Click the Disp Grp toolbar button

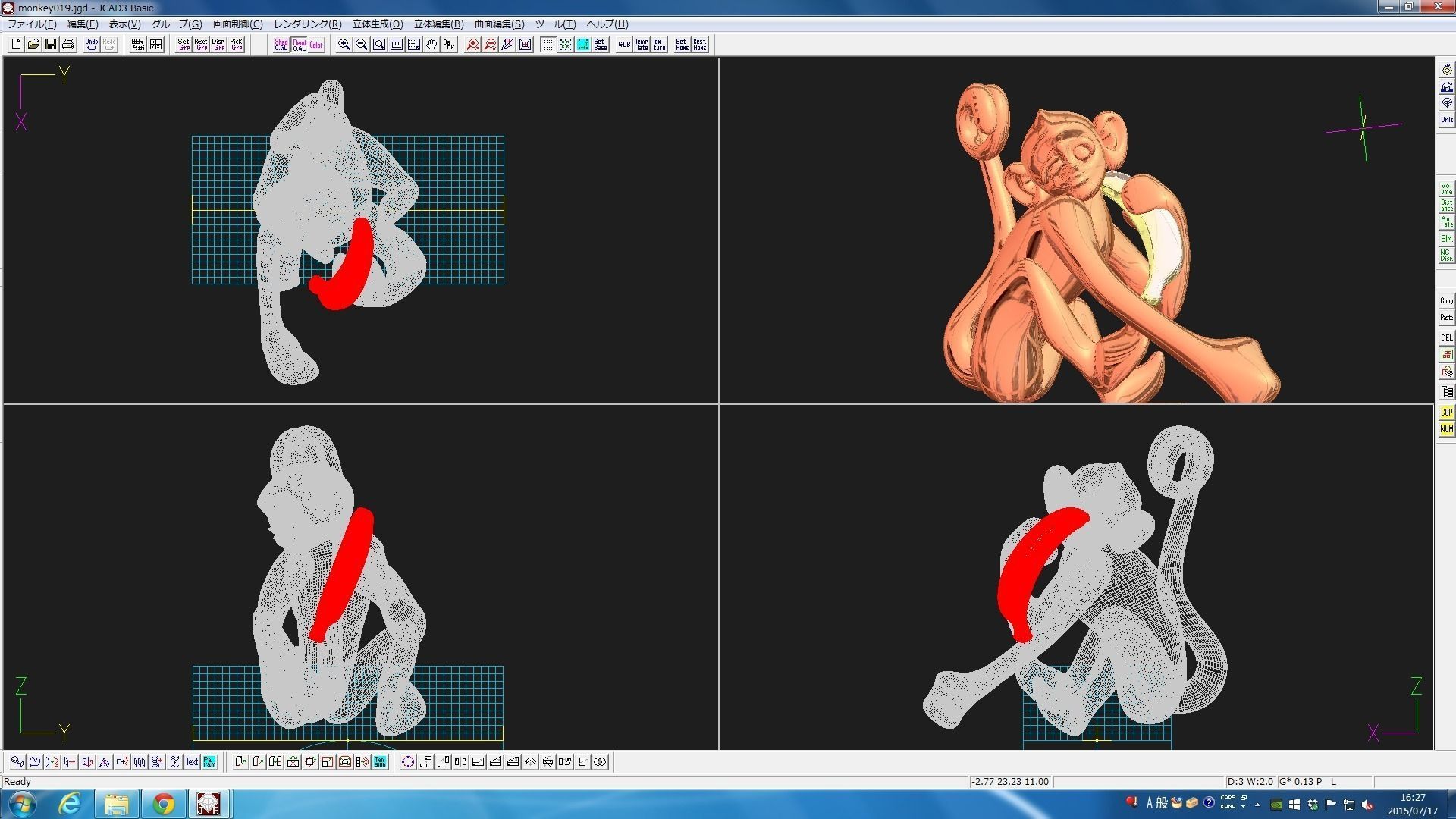pyautogui.click(x=218, y=45)
